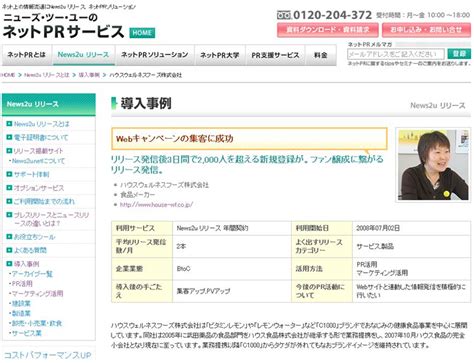Open 電子証明書について sidebar link
The image size is (474, 363).
click(x=41, y=137)
